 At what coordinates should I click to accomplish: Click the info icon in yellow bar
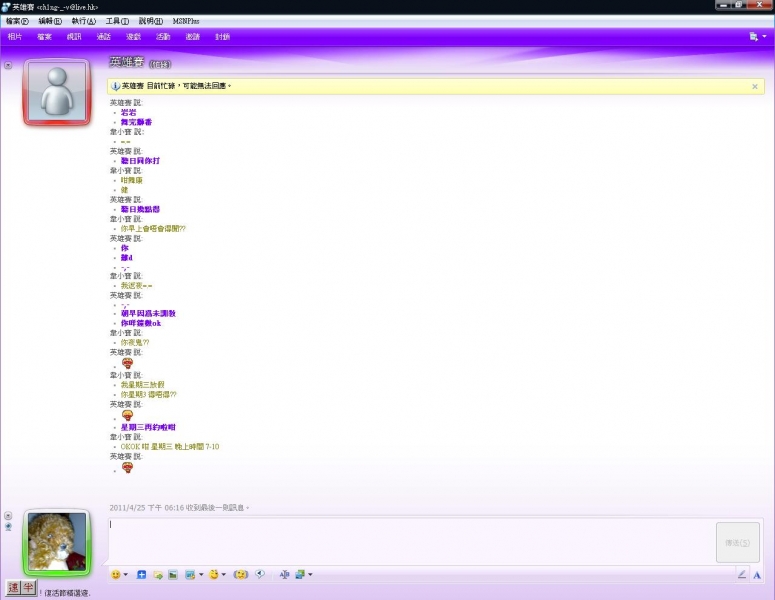pyautogui.click(x=115, y=86)
